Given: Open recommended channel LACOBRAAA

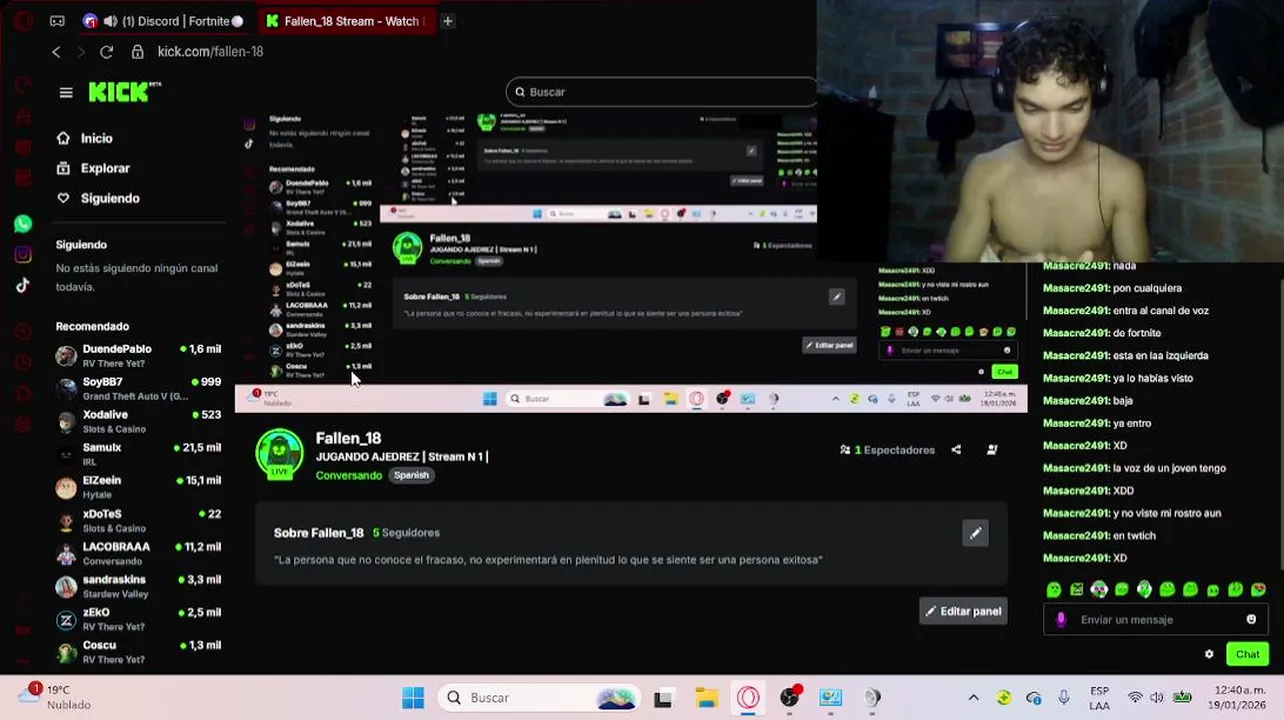Looking at the screenshot, I should coord(139,554).
